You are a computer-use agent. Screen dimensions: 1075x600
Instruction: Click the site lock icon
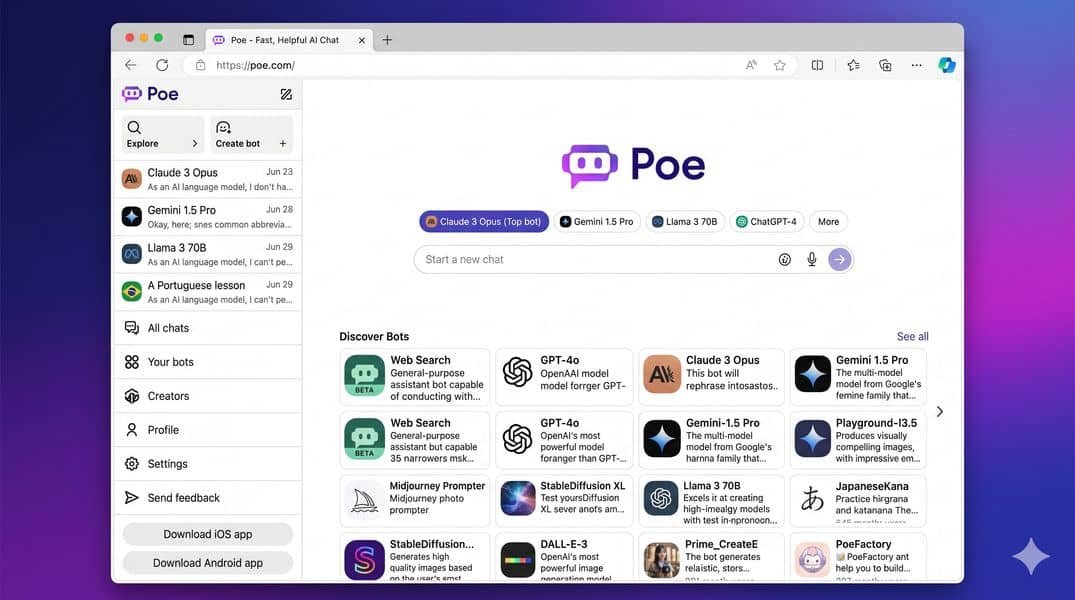[200, 65]
